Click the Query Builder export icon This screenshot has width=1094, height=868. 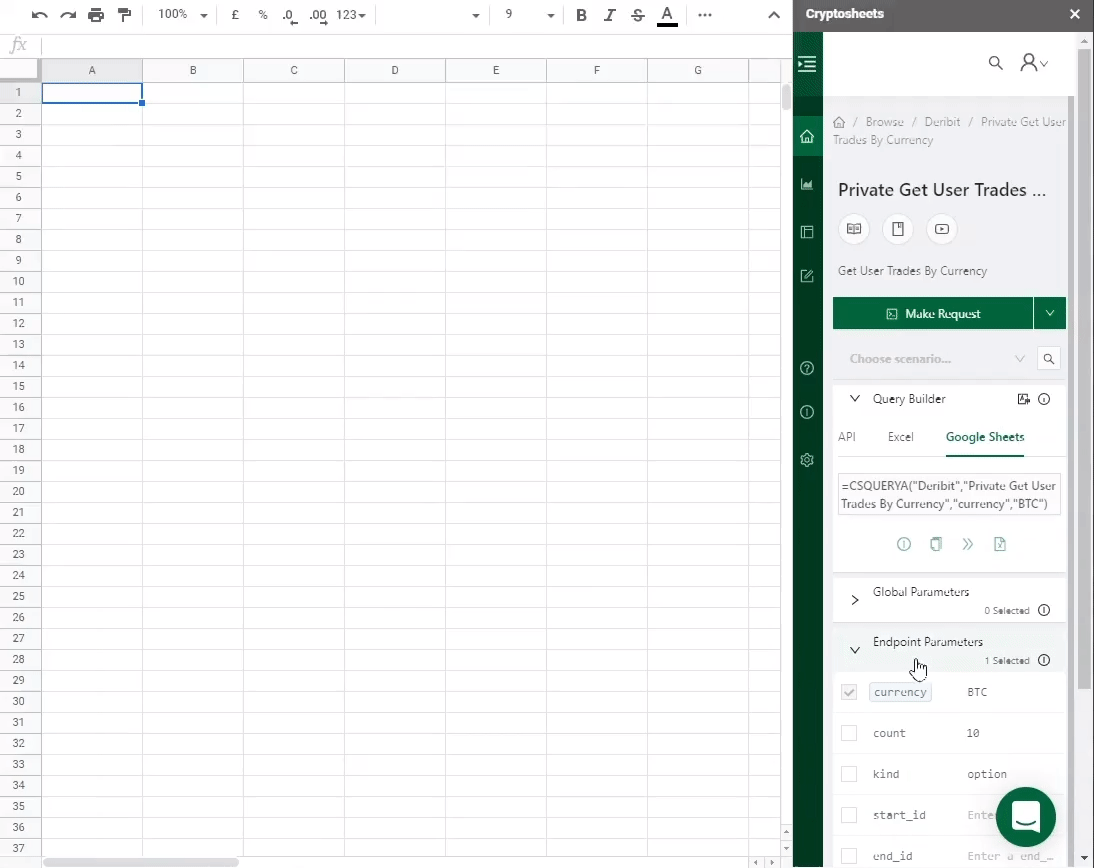point(1024,399)
